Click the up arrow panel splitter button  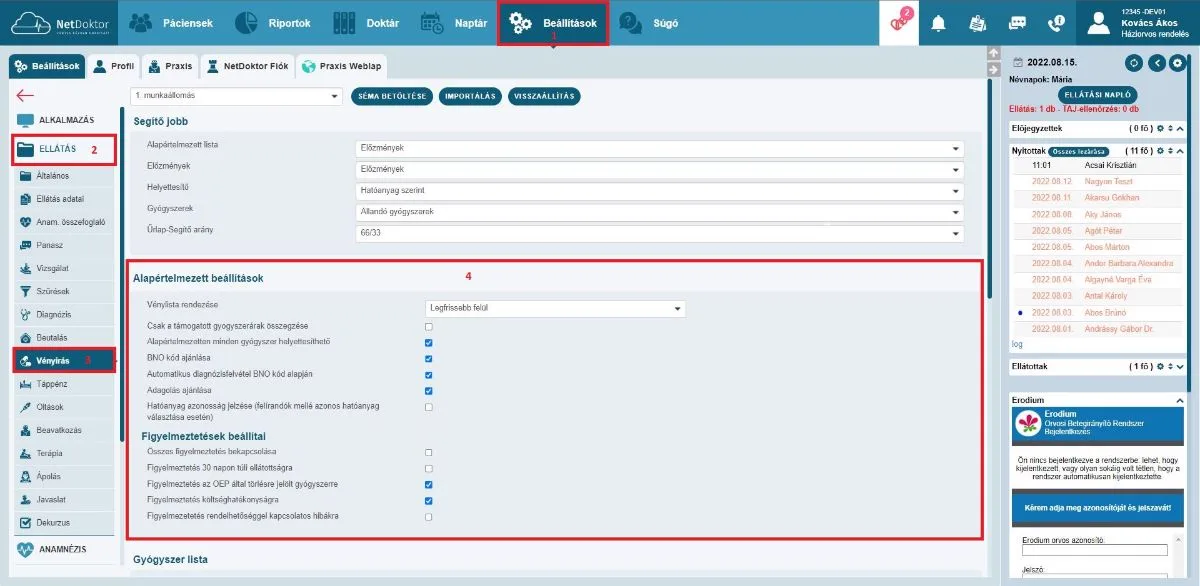click(x=993, y=53)
